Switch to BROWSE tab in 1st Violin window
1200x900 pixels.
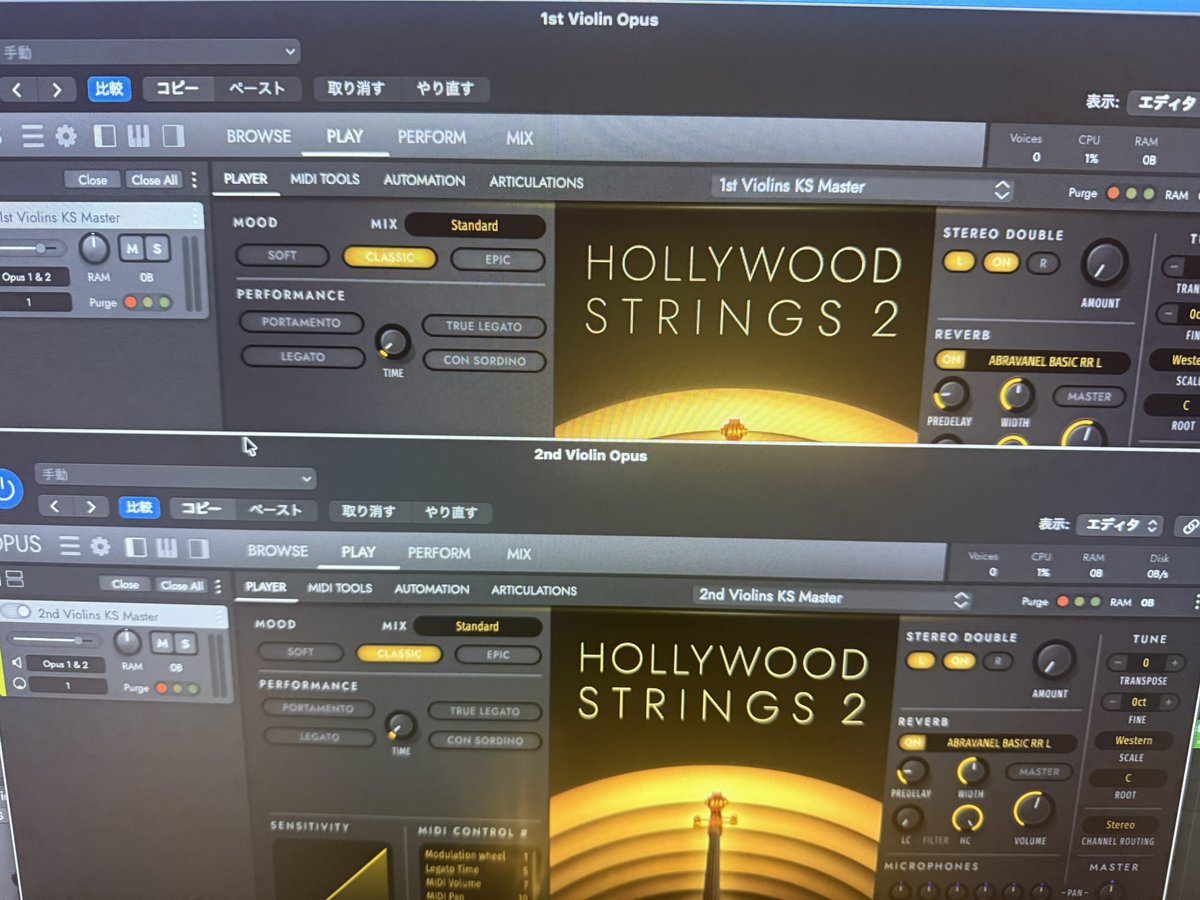click(259, 137)
